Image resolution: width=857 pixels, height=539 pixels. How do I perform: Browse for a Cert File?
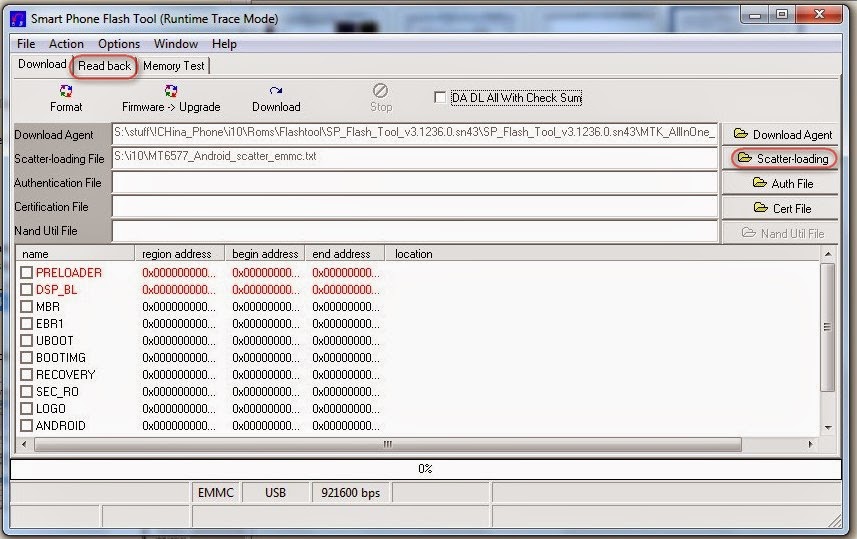click(781, 208)
